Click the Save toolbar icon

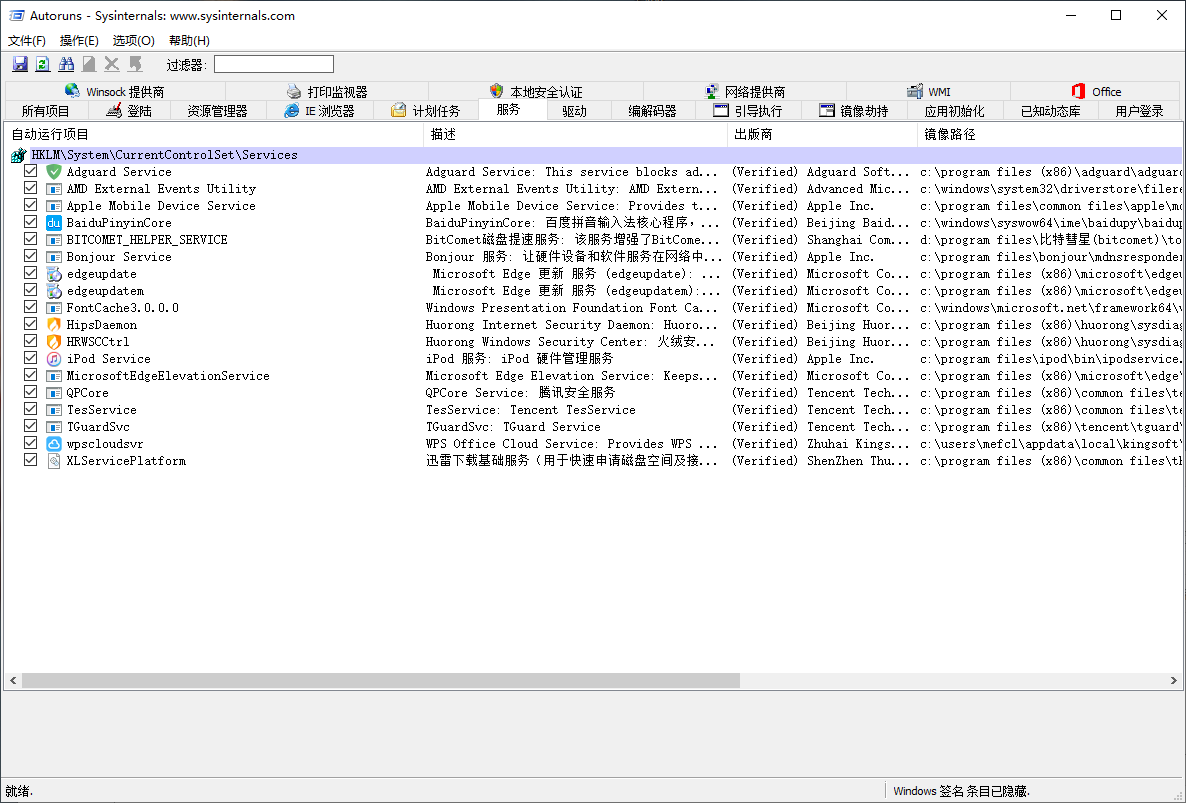[x=20, y=64]
